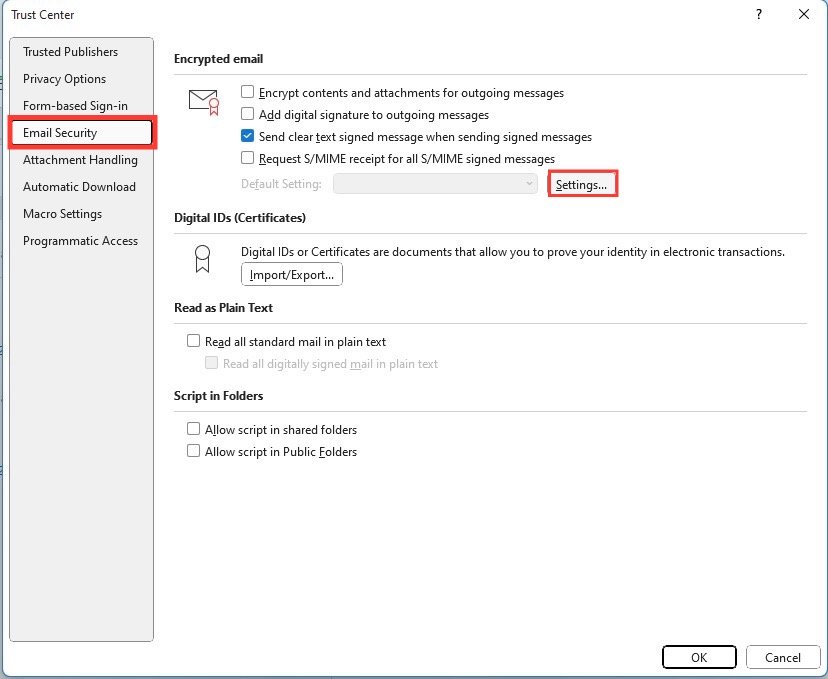Click the Digital IDs certificate ribbon icon
The image size is (828, 679).
[x=202, y=258]
